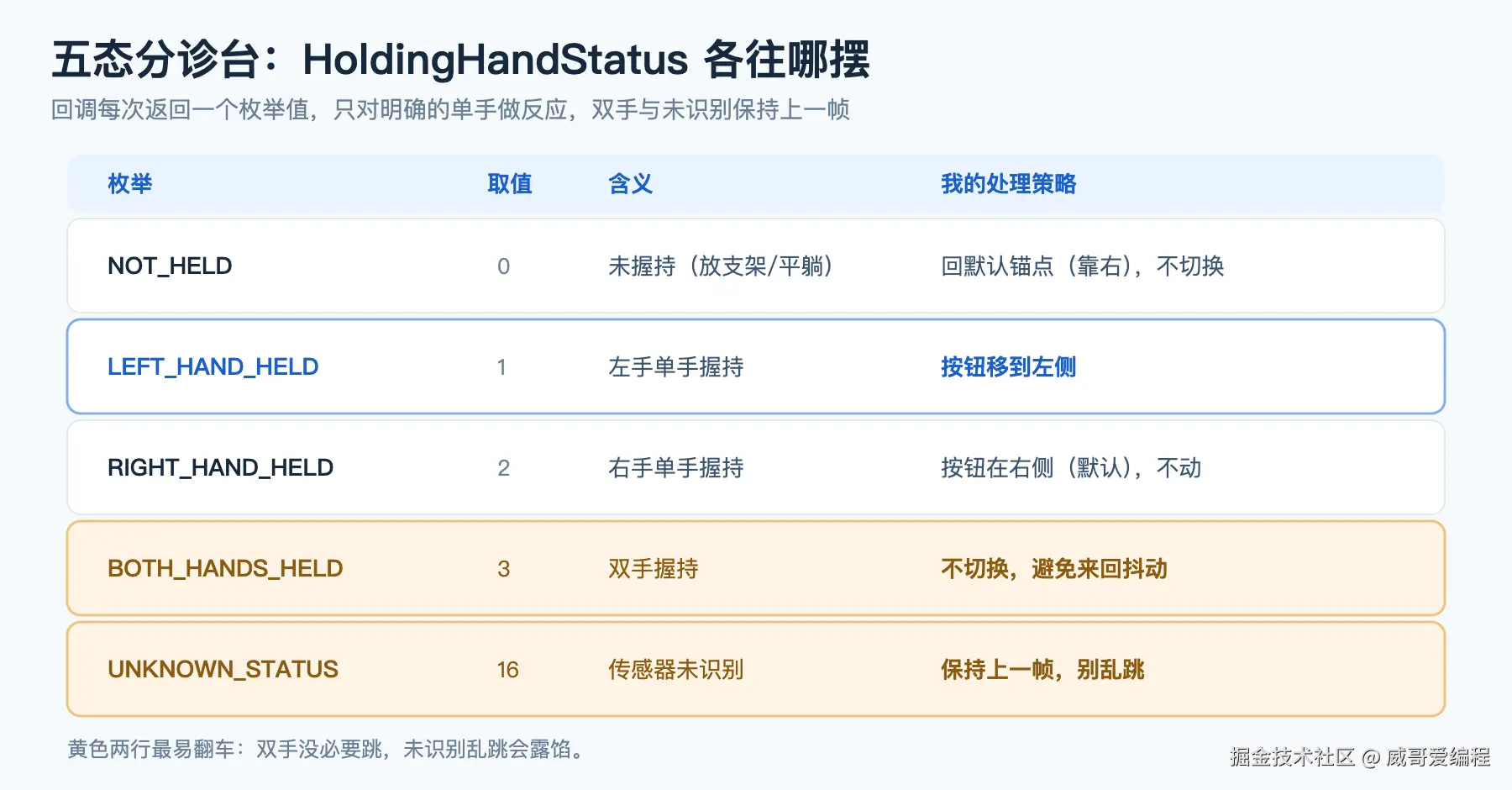Click the 传感器未识别 meaning text
The image size is (1512, 790).
click(676, 670)
